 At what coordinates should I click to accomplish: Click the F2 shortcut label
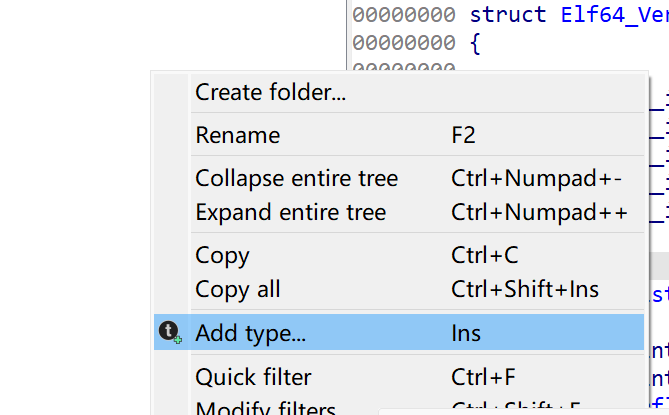pos(464,135)
